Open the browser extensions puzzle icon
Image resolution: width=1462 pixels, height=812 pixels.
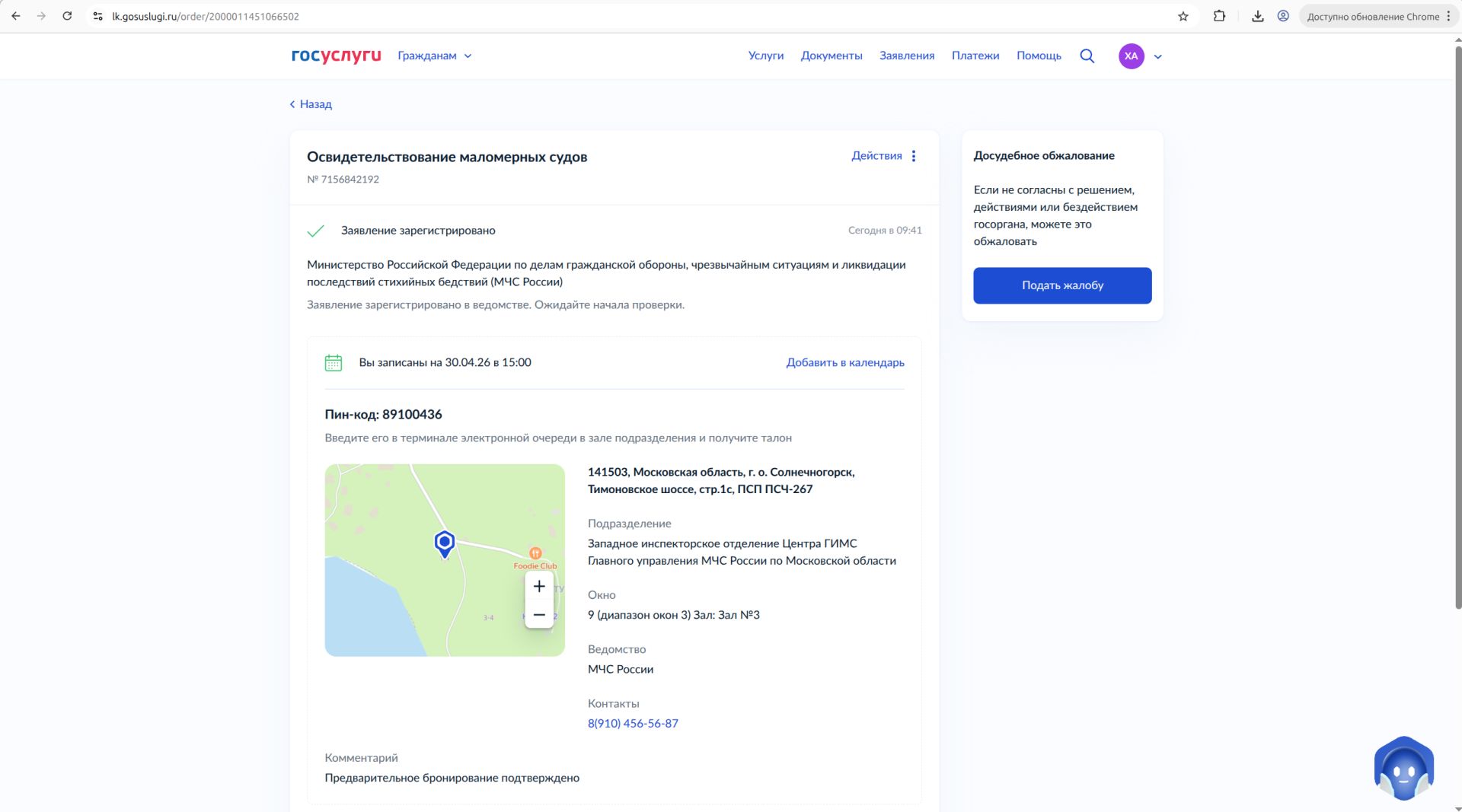point(1219,16)
